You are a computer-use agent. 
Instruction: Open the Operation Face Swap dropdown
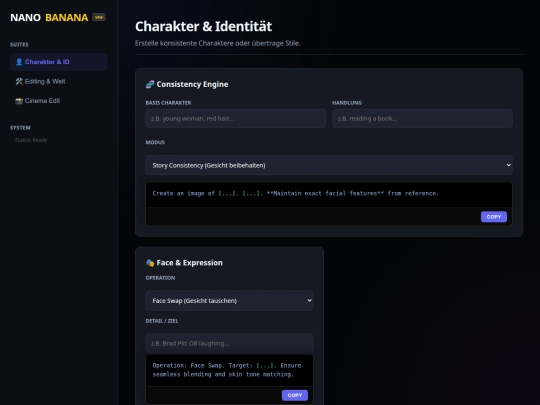[x=229, y=301]
